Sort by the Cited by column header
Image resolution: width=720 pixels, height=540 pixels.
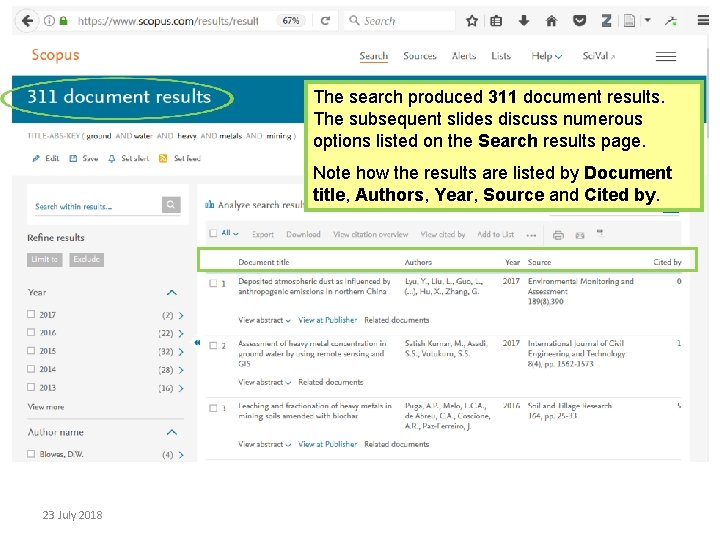click(667, 262)
